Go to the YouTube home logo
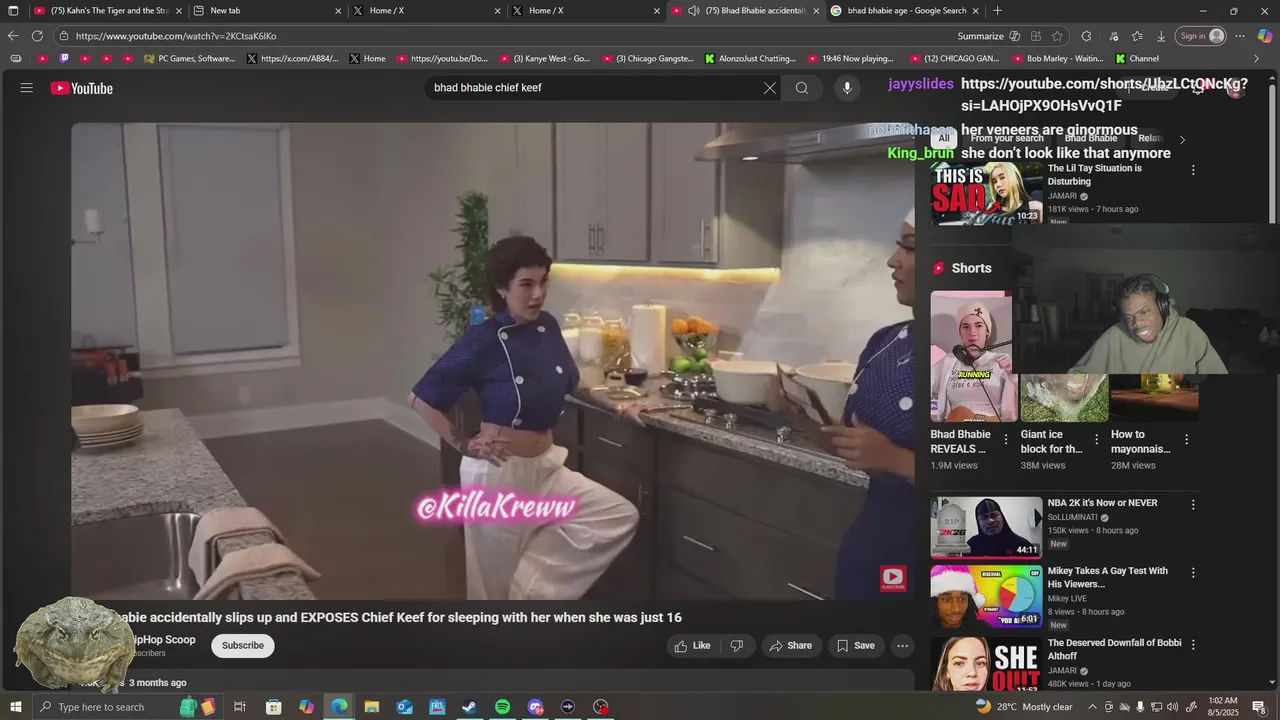Screen dimensions: 1280x720 (x=82, y=88)
